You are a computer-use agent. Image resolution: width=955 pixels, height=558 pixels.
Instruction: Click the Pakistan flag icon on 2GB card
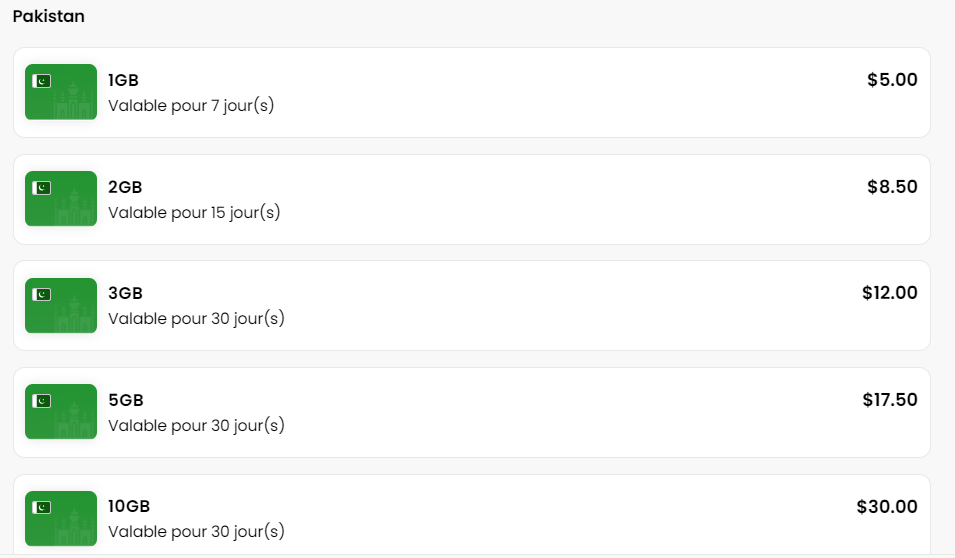point(41,188)
